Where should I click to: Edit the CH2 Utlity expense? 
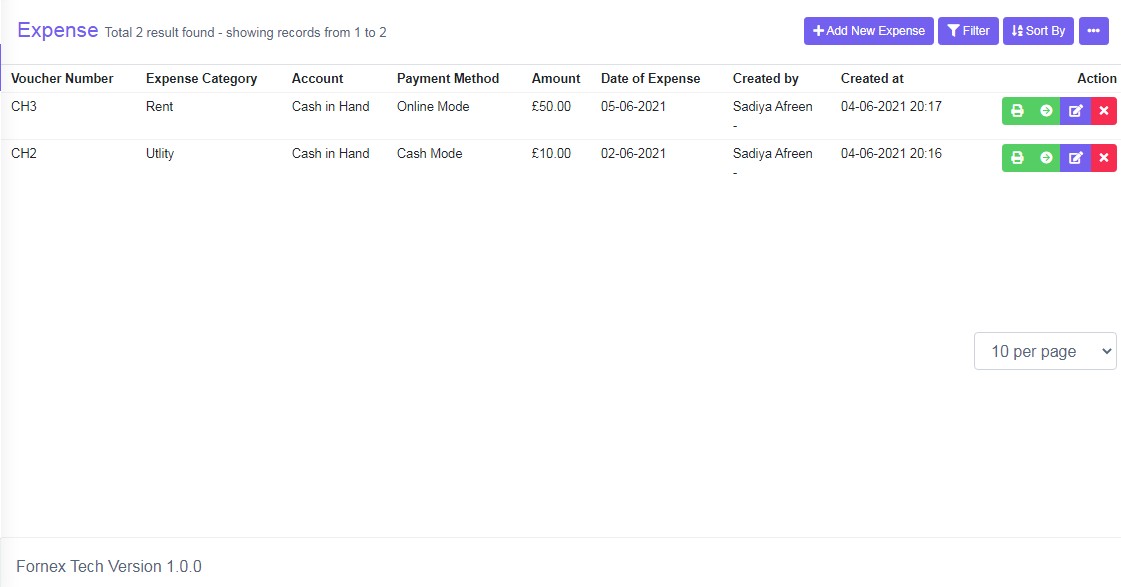click(1075, 158)
